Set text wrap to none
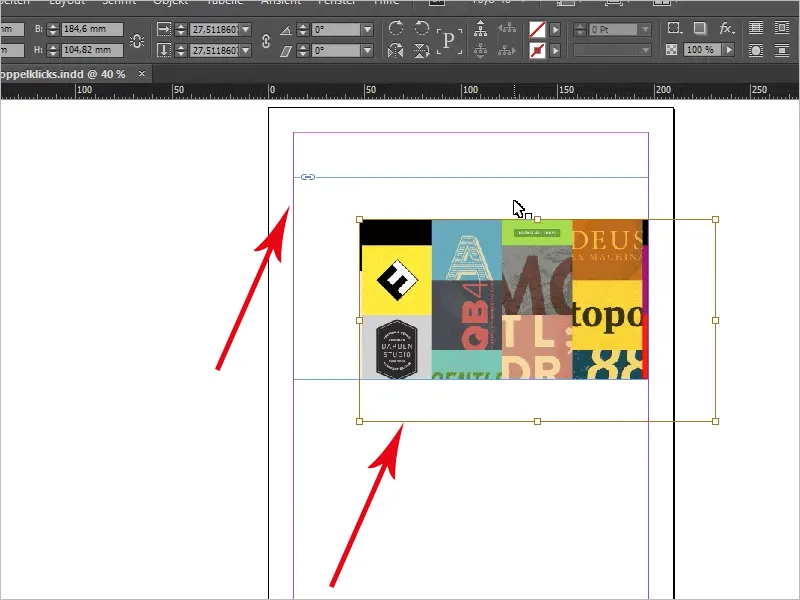Image resolution: width=800 pixels, height=600 pixels. (756, 28)
